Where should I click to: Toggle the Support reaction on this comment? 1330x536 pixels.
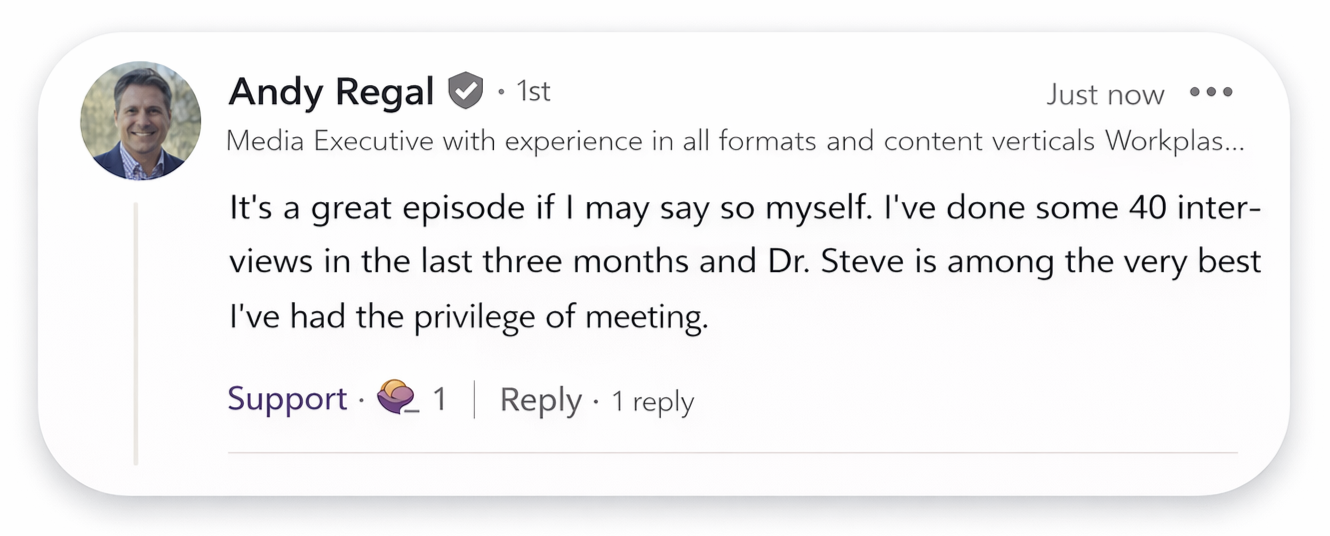coord(287,399)
